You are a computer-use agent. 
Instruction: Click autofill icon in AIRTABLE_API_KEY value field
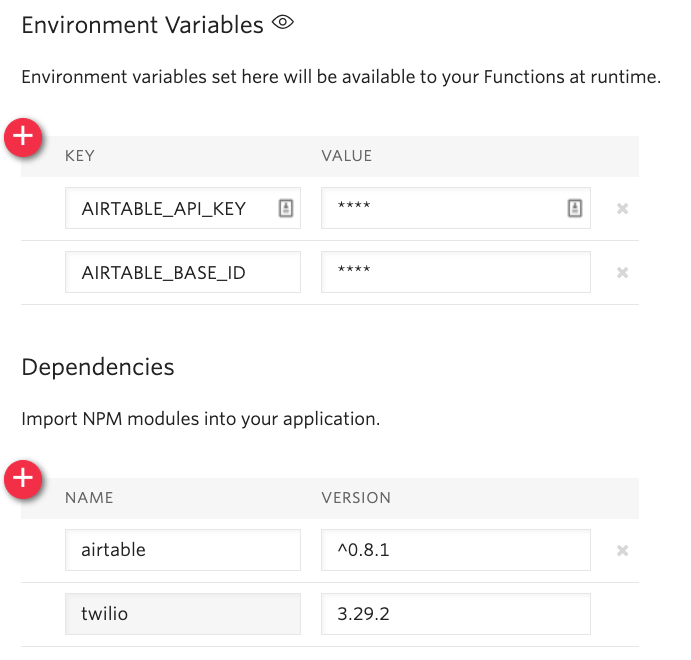(x=575, y=208)
